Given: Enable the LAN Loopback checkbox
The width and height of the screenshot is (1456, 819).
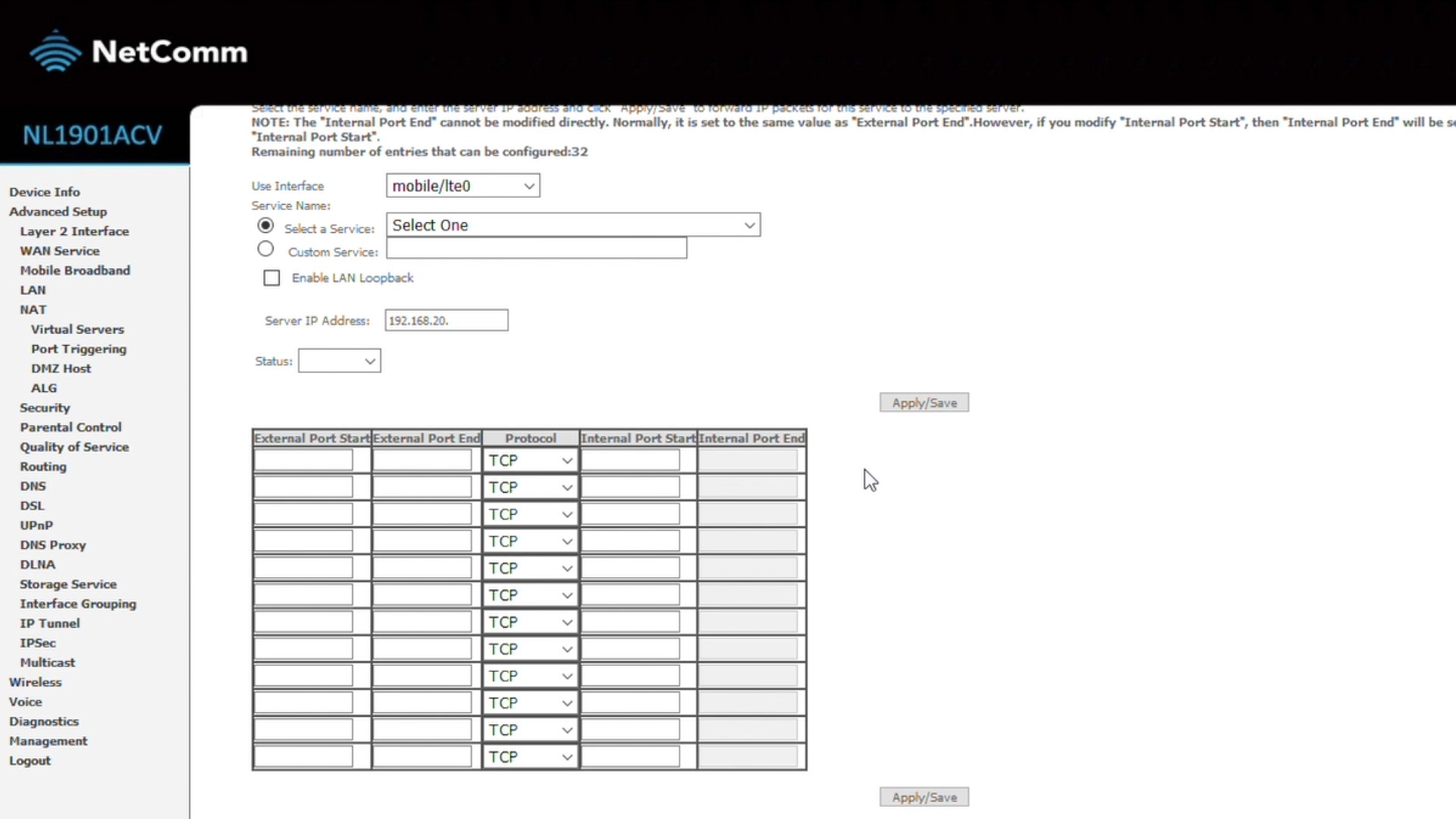Looking at the screenshot, I should (271, 278).
